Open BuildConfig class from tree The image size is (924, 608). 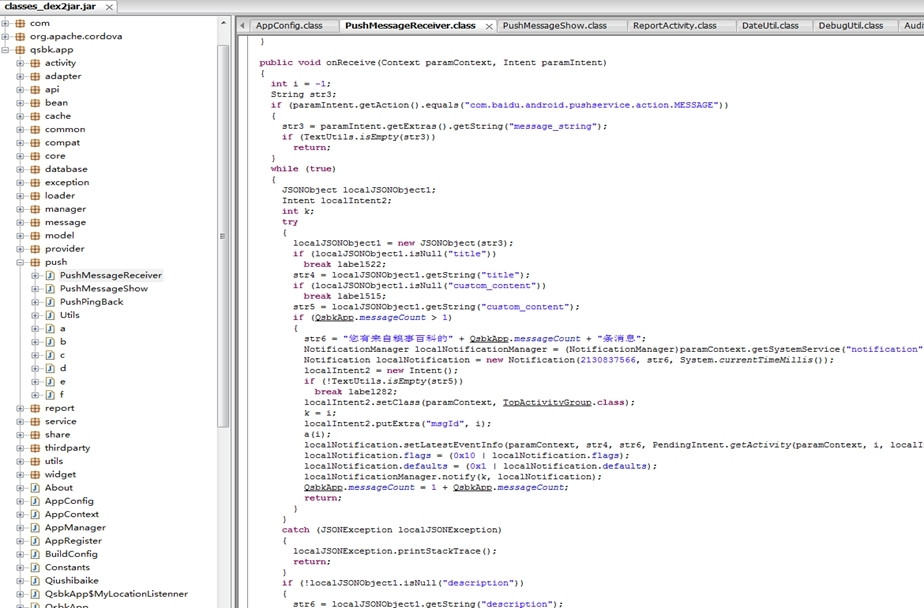pos(71,554)
